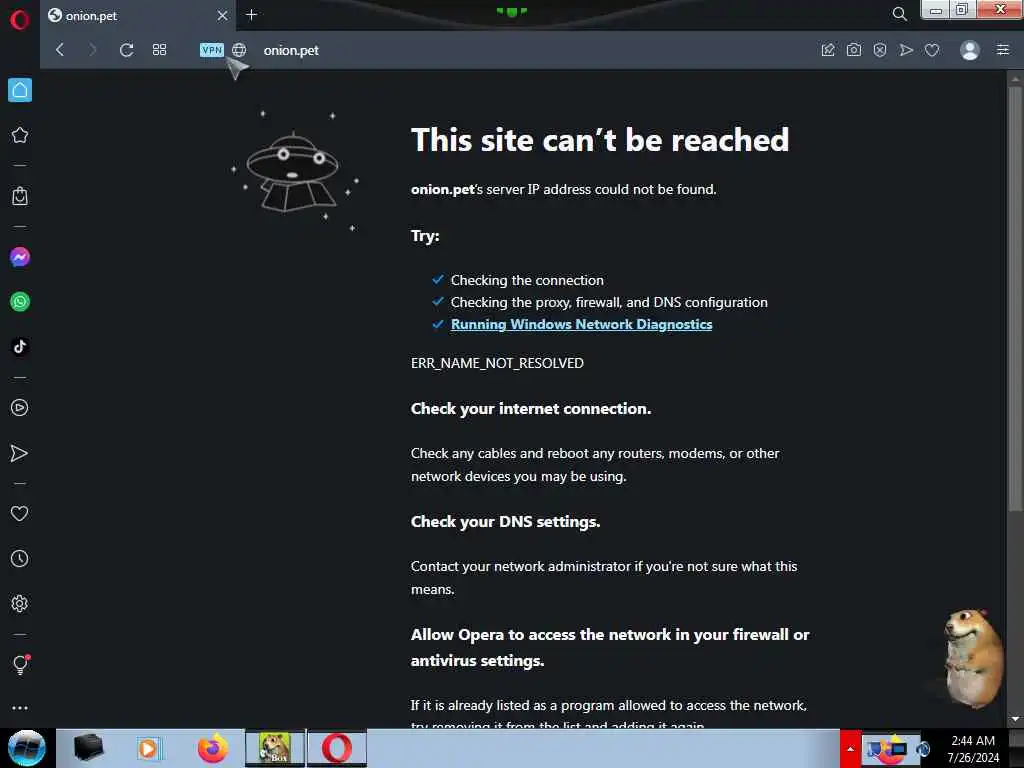Open Settings gear in the sidebar
The height and width of the screenshot is (768, 1024).
pos(20,603)
